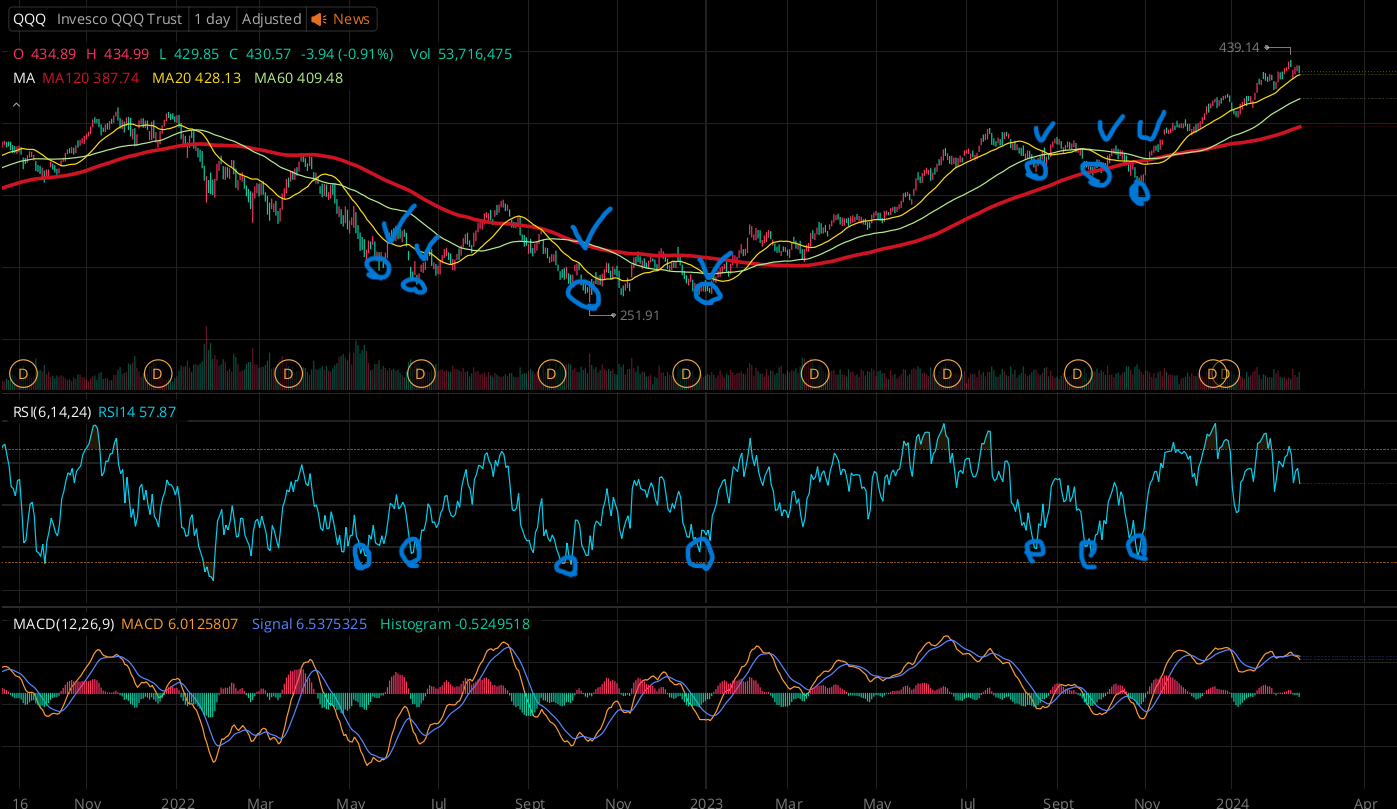Click the Apr label on time axis
This screenshot has width=1397, height=809.
1365,802
